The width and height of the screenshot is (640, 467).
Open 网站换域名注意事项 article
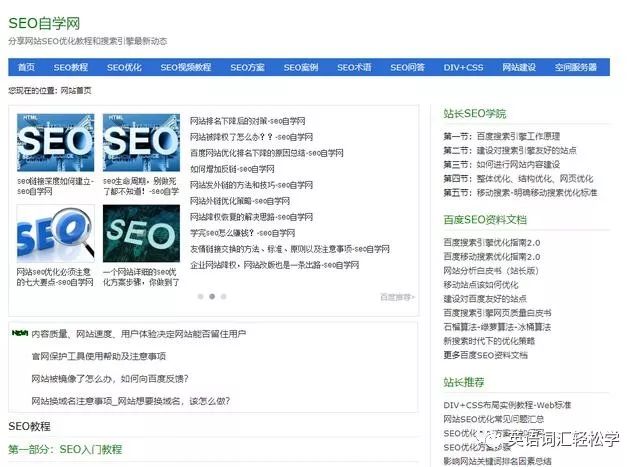(131, 401)
